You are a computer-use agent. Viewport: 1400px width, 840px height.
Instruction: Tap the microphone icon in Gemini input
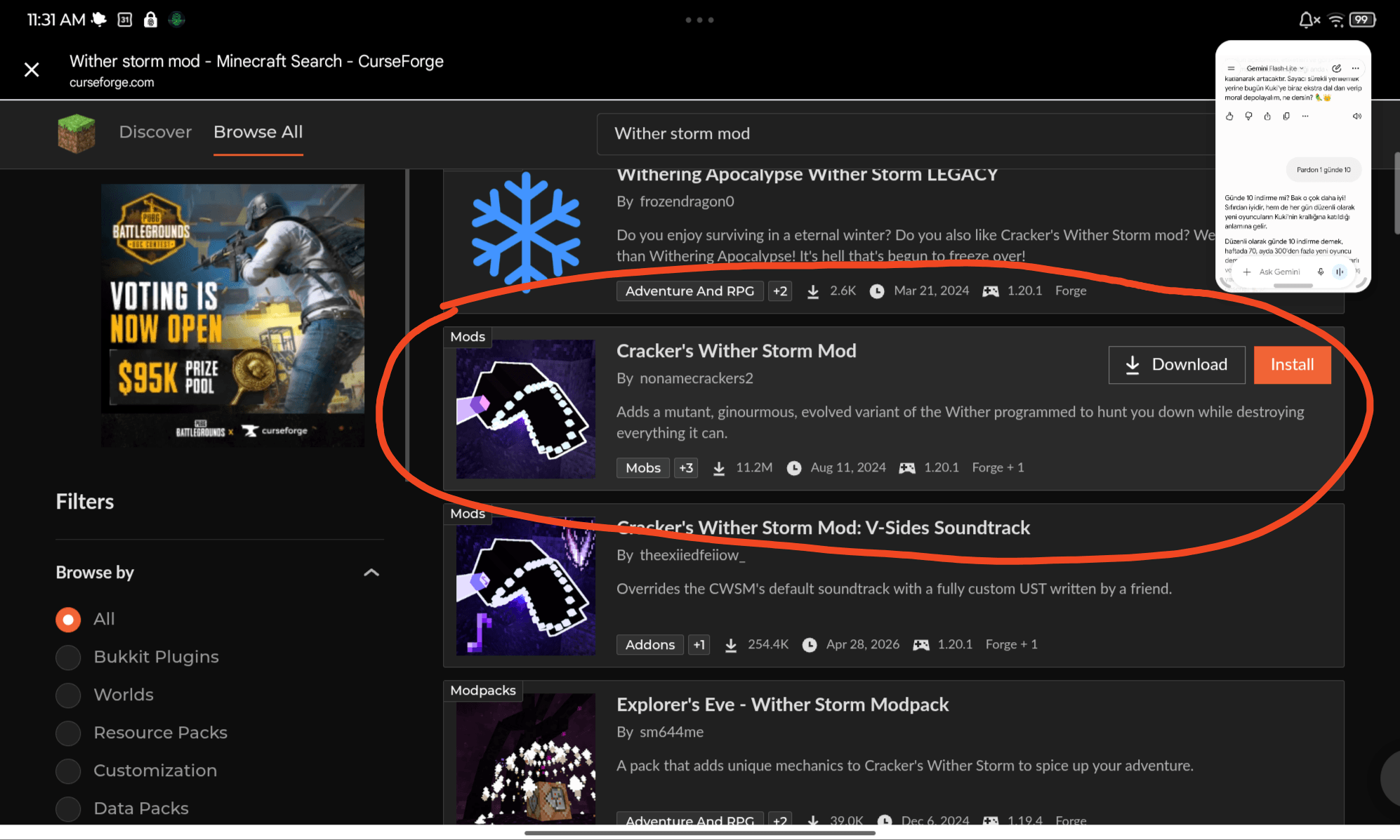1321,272
